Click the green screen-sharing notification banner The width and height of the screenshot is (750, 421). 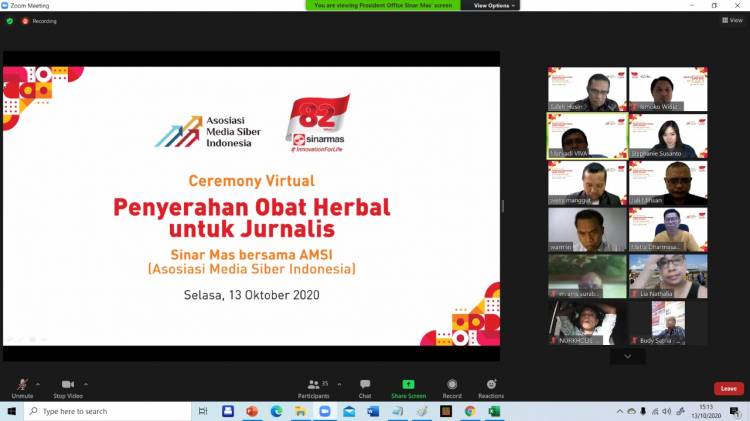point(383,6)
